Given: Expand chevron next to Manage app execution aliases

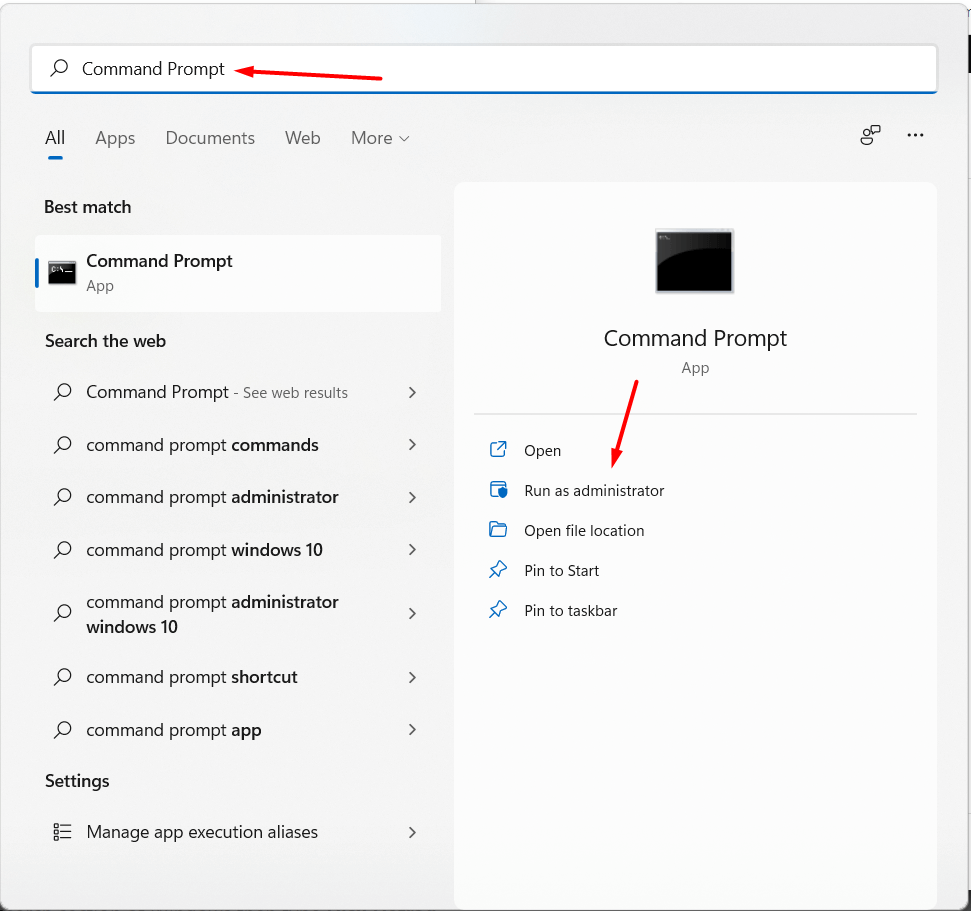Looking at the screenshot, I should tap(412, 832).
